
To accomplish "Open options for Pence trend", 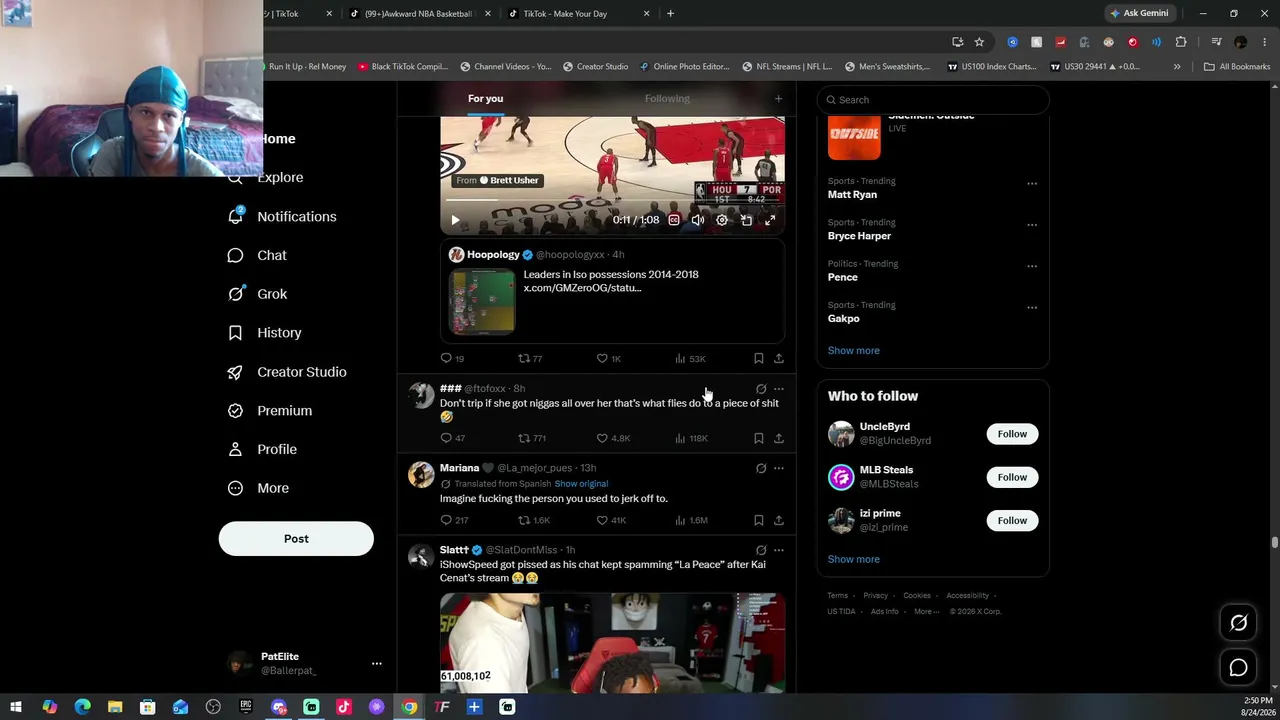I will click(x=1032, y=266).
